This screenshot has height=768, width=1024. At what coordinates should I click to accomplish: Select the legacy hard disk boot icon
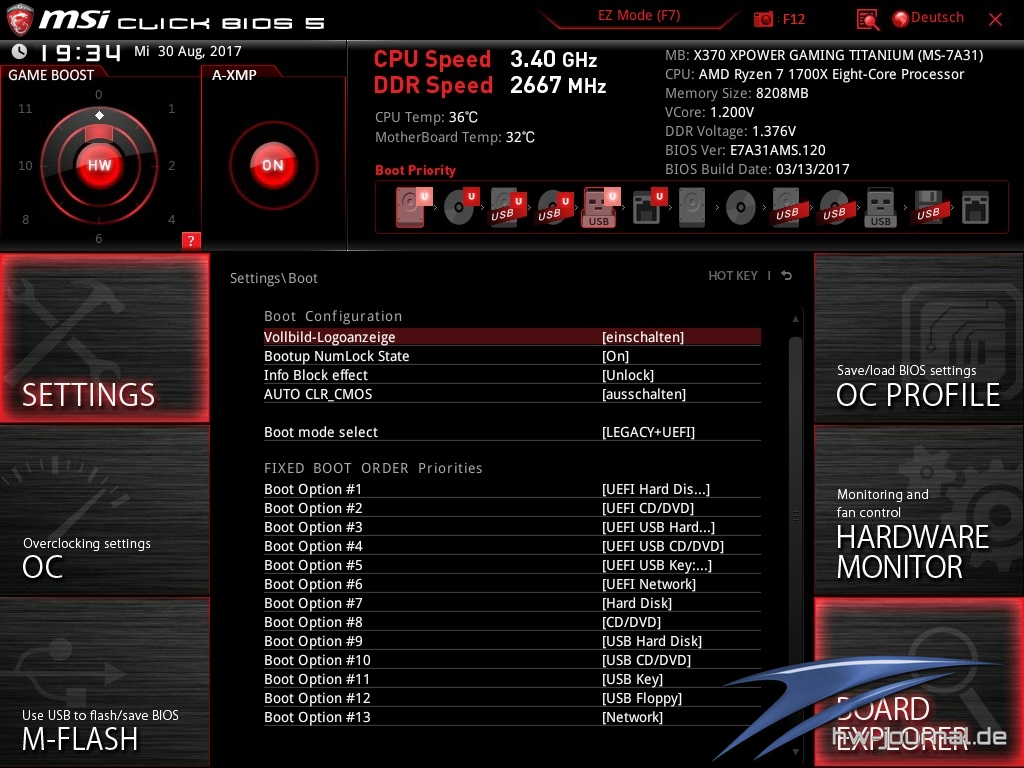point(692,207)
